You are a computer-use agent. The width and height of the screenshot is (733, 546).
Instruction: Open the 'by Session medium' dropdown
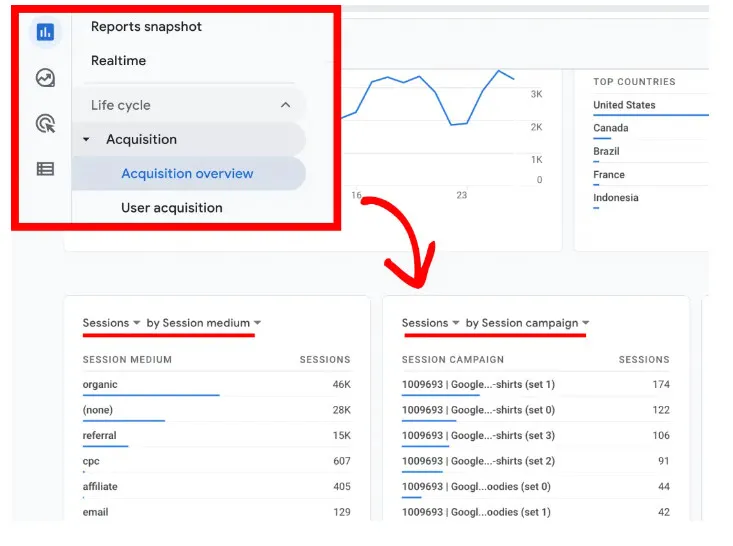tap(204, 323)
